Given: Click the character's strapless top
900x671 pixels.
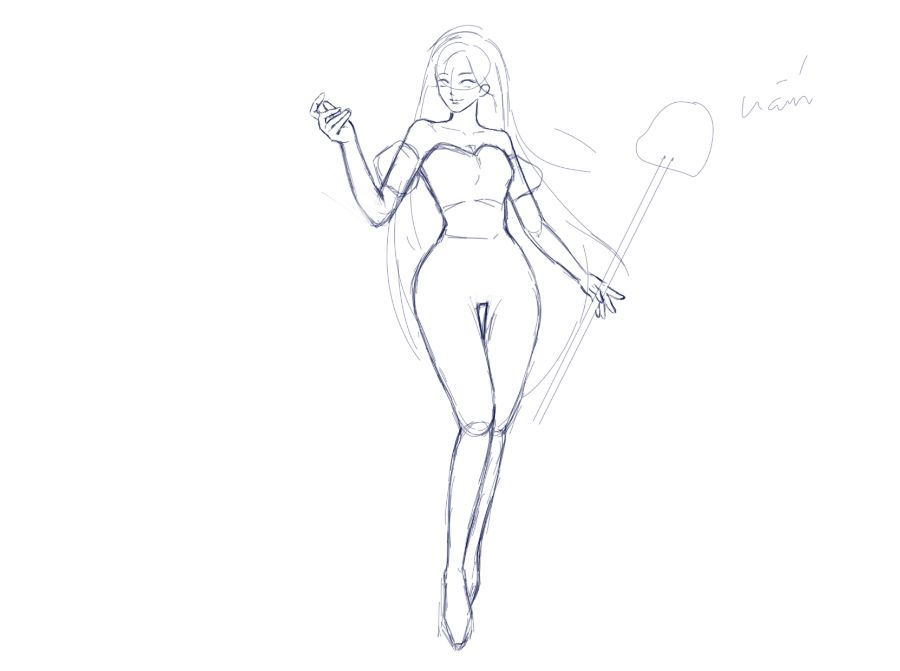Looking at the screenshot, I should (x=470, y=176).
